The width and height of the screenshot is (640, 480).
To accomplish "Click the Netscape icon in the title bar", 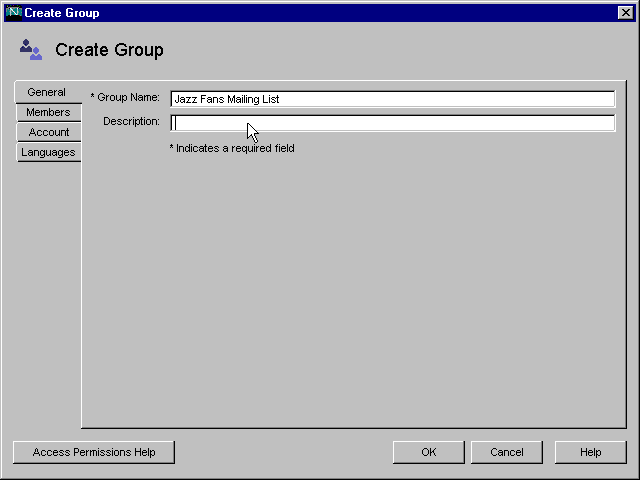I will [x=13, y=12].
